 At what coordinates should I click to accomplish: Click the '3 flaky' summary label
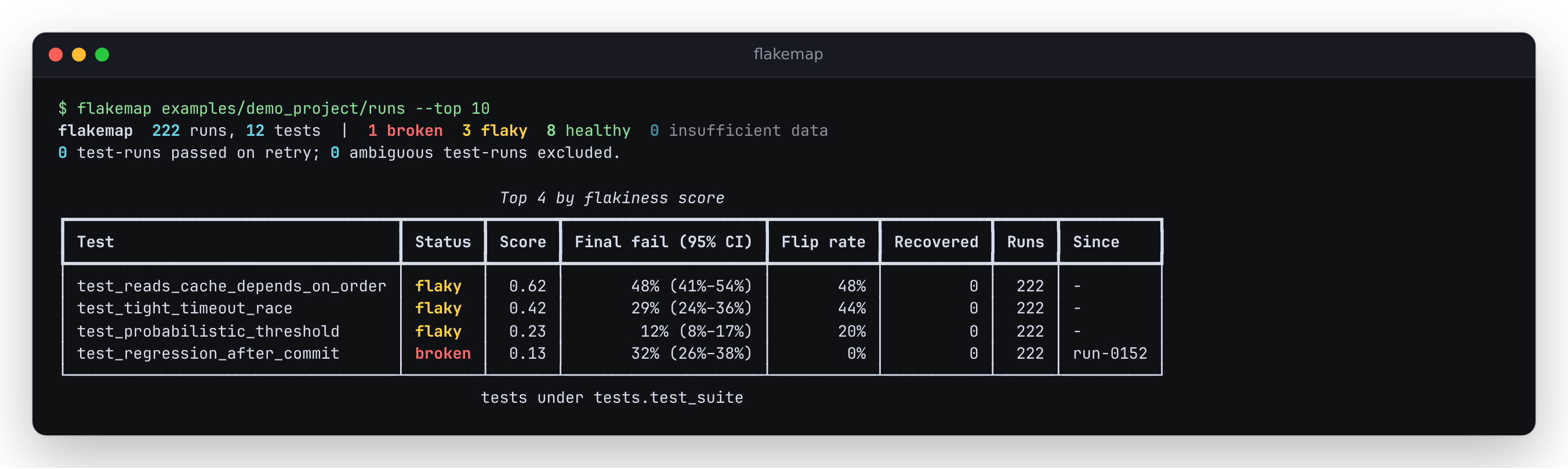coord(495,131)
